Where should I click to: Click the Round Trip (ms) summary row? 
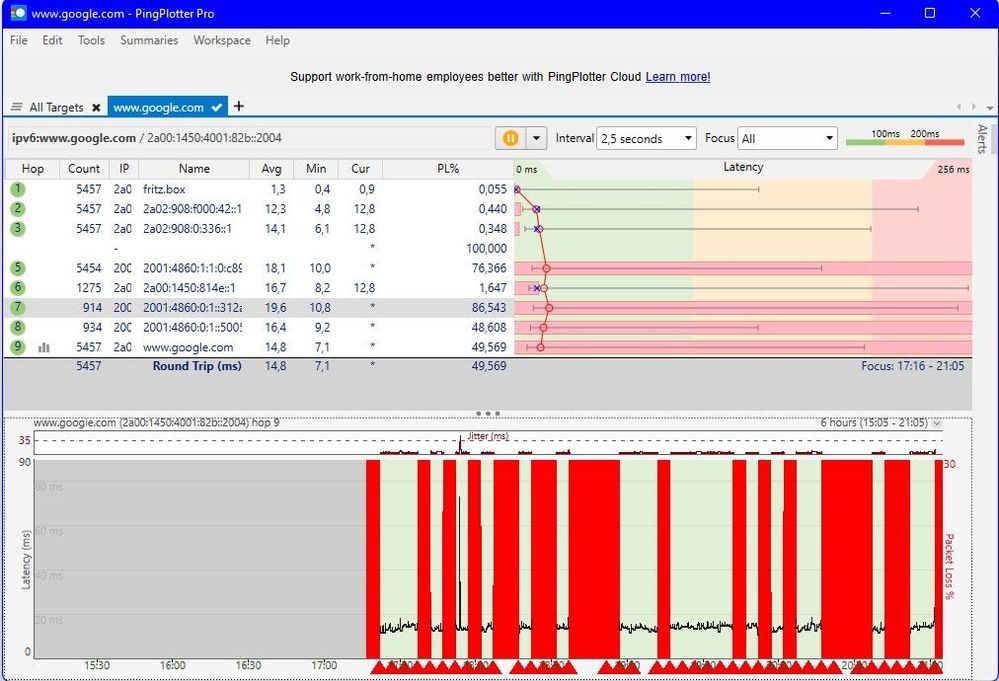[x=488, y=366]
